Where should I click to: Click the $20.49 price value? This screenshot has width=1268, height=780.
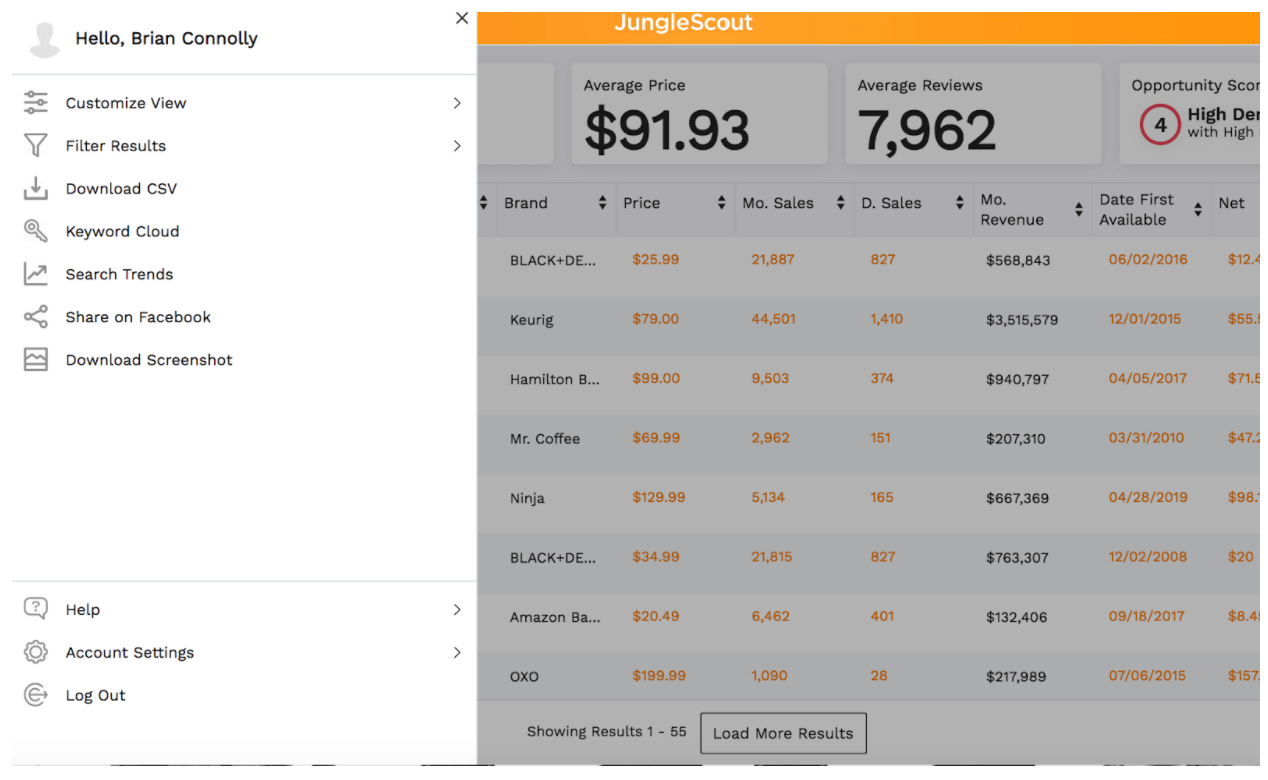pyautogui.click(x=655, y=616)
